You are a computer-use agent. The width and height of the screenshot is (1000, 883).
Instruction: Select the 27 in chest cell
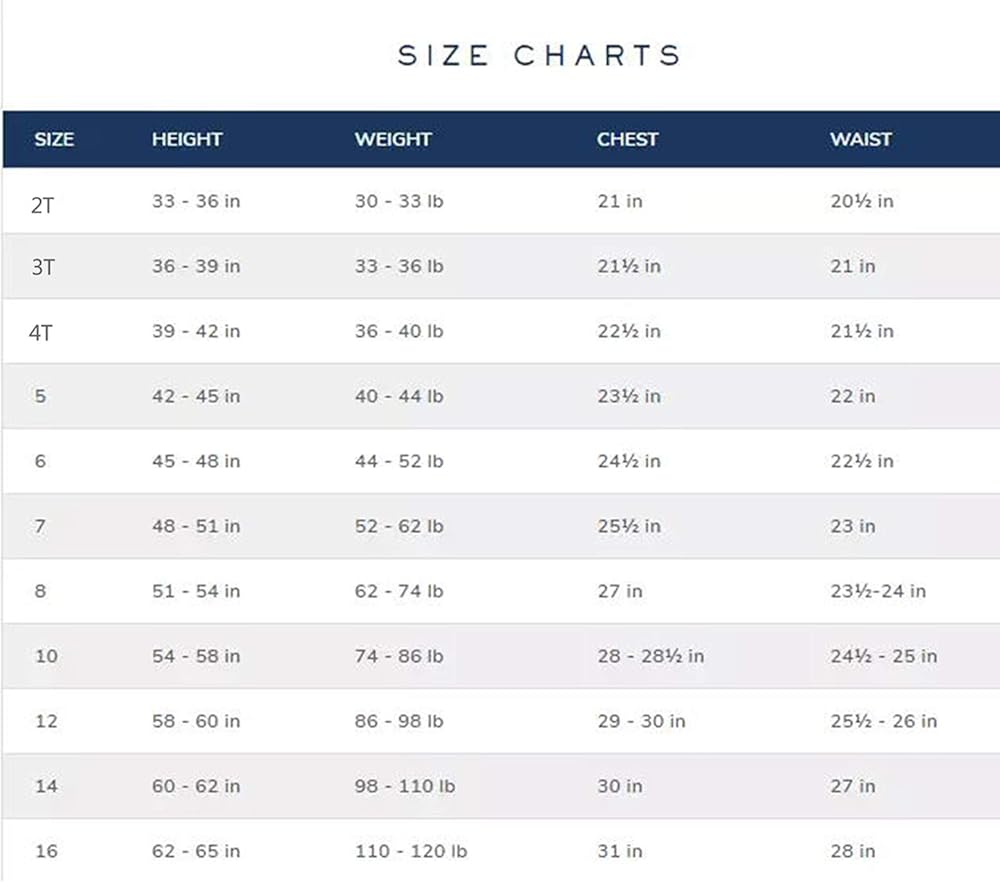620,591
